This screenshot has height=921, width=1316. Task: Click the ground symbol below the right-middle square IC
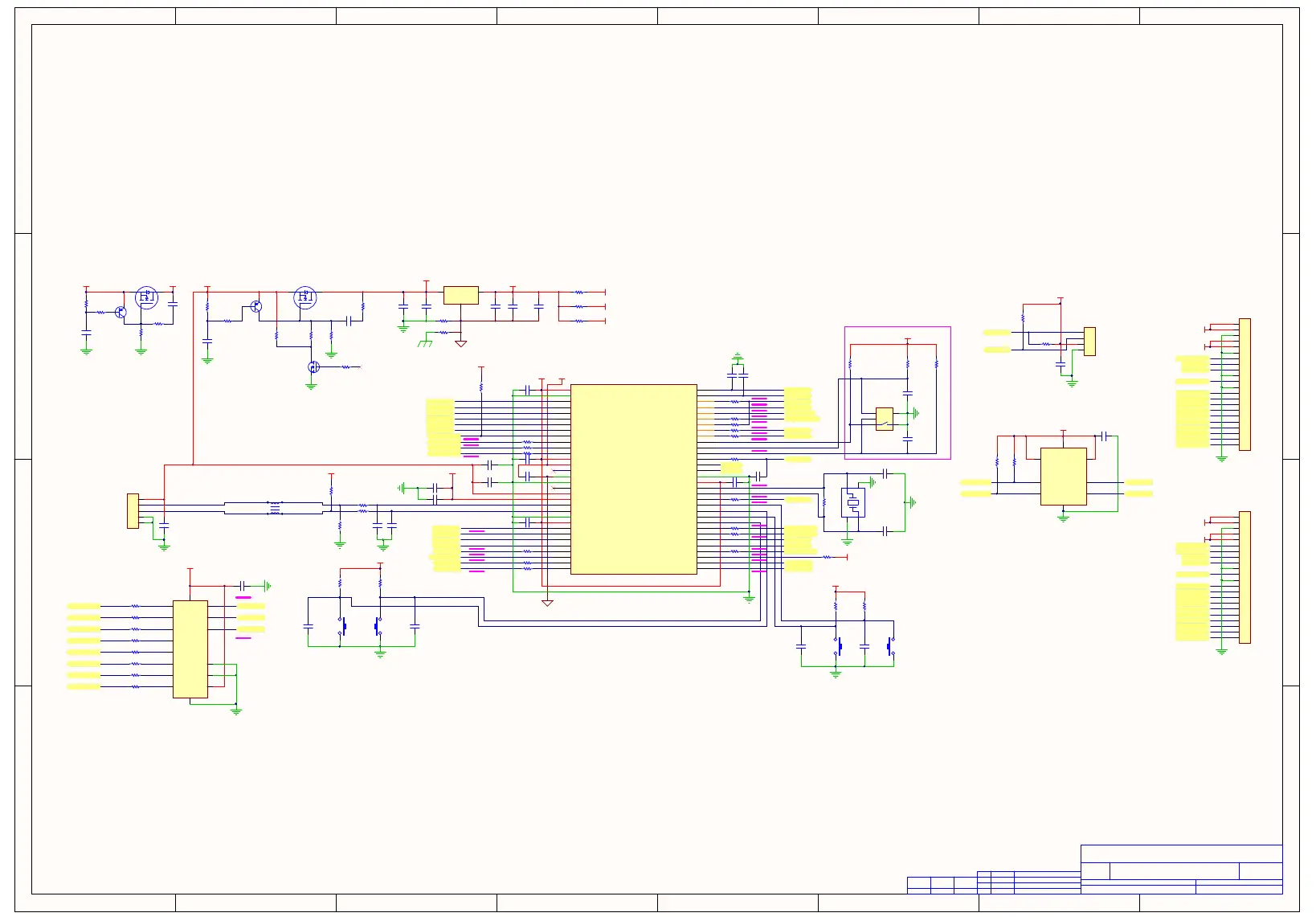1064,519
